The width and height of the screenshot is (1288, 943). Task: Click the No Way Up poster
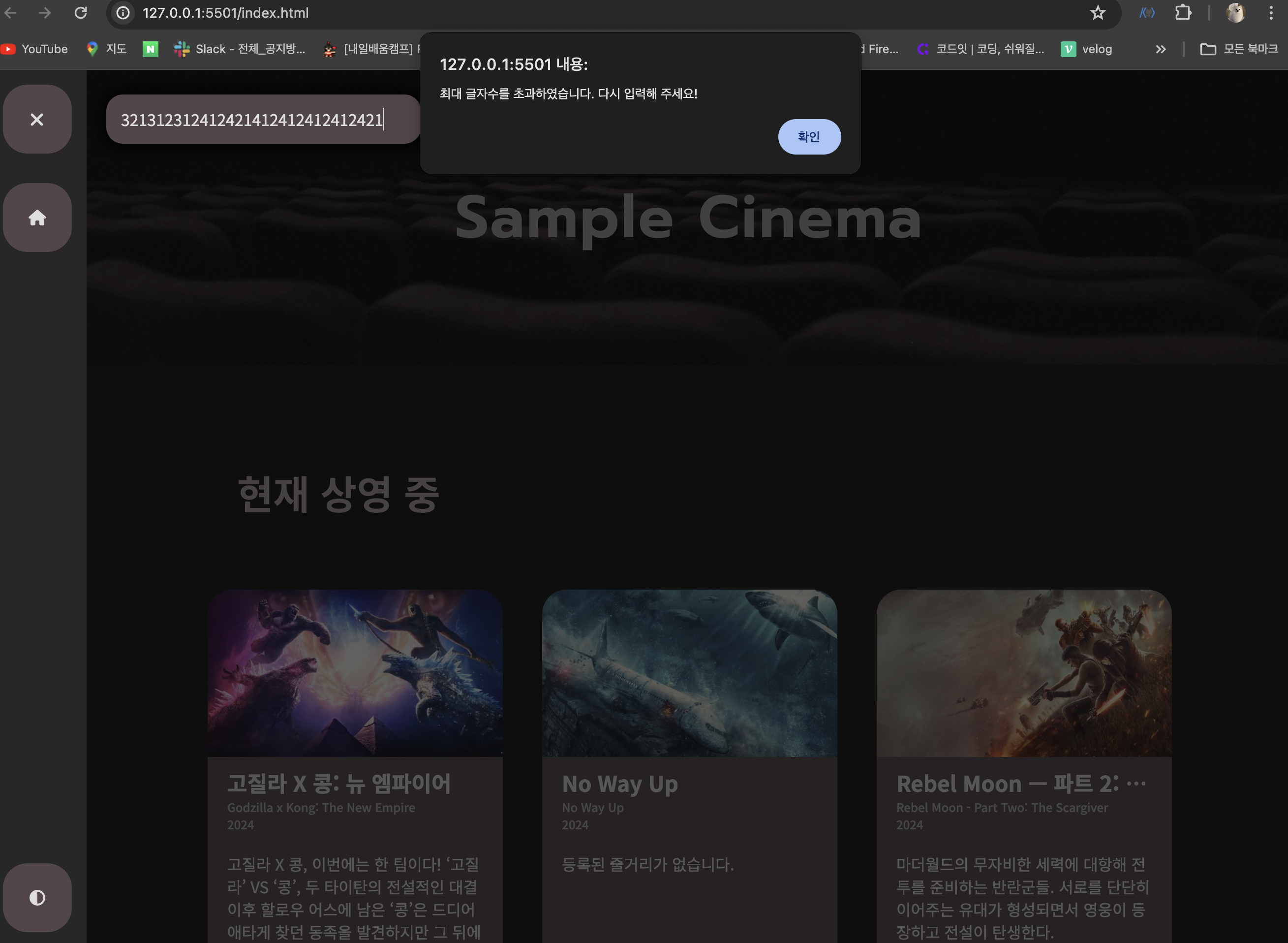tap(689, 673)
